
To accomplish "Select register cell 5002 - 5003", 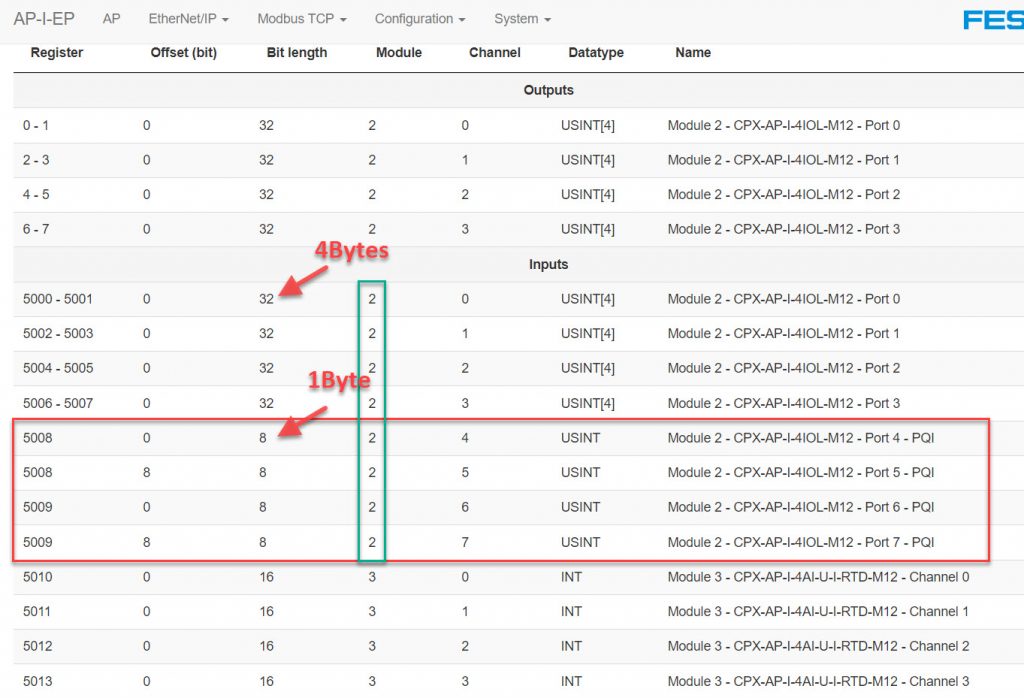I will (58, 334).
